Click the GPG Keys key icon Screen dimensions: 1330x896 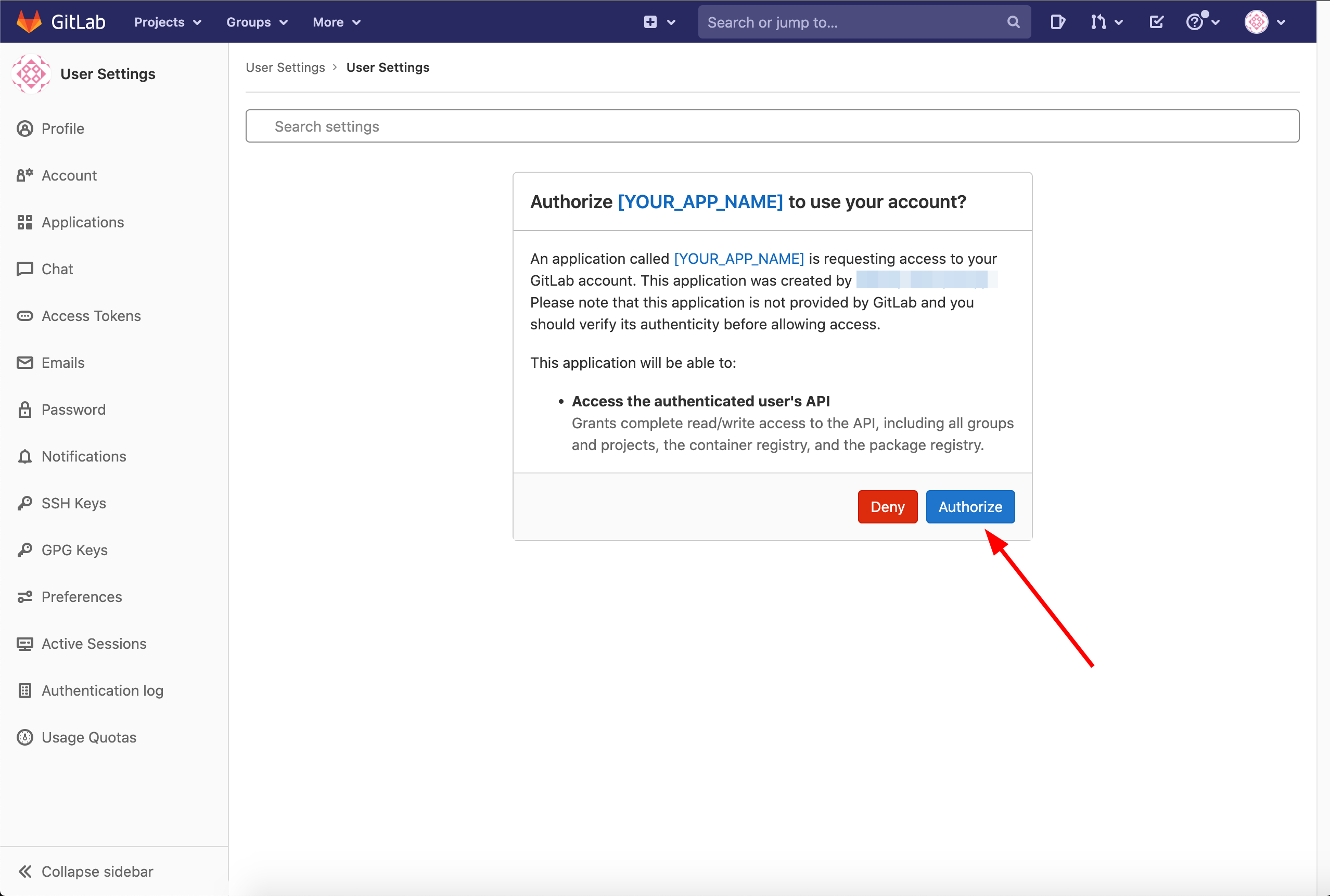point(24,551)
